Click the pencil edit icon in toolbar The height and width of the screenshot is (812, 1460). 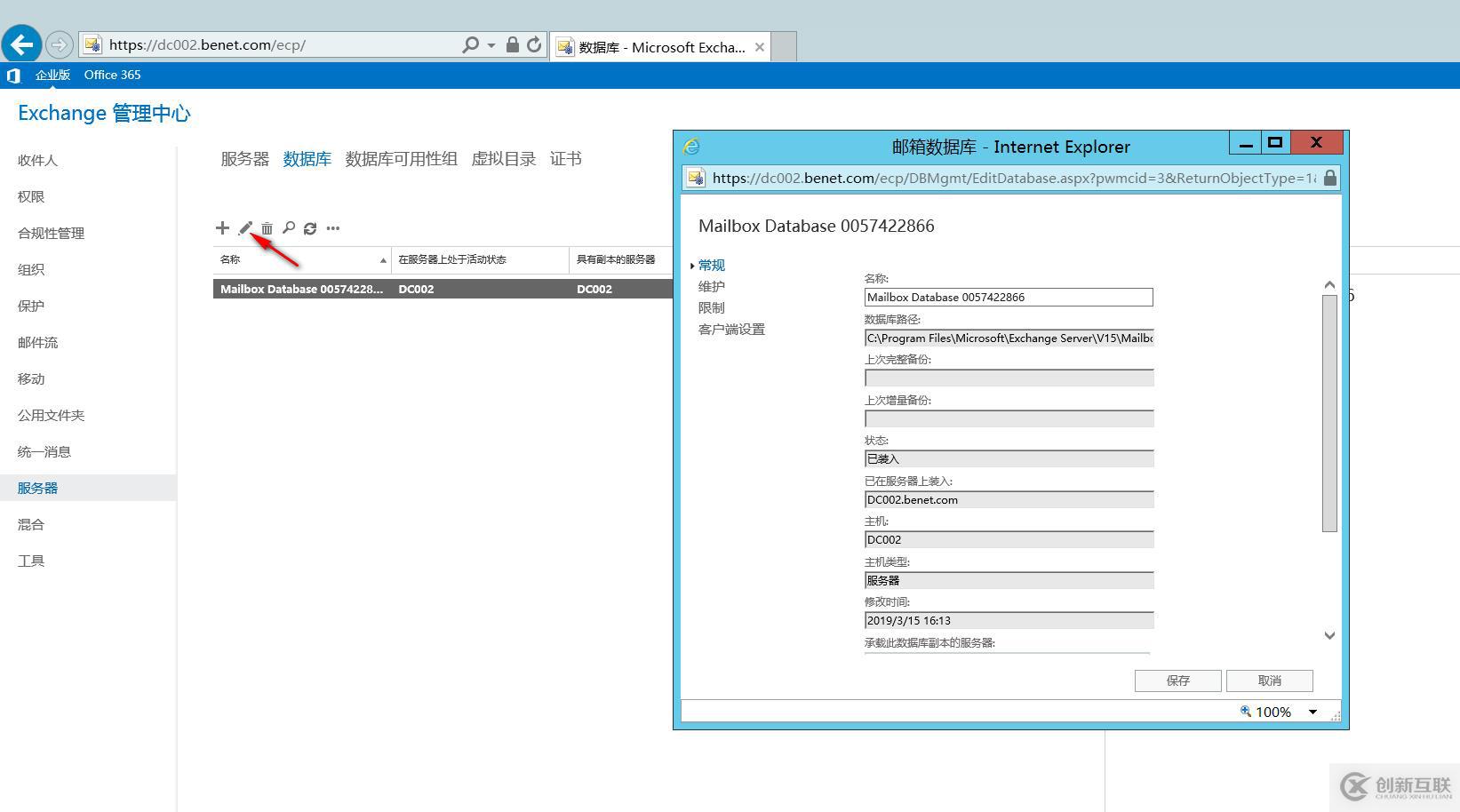pyautogui.click(x=245, y=228)
